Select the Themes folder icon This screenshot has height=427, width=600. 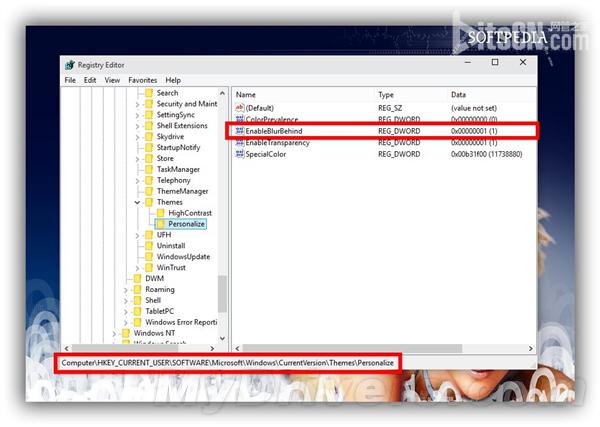coord(149,202)
